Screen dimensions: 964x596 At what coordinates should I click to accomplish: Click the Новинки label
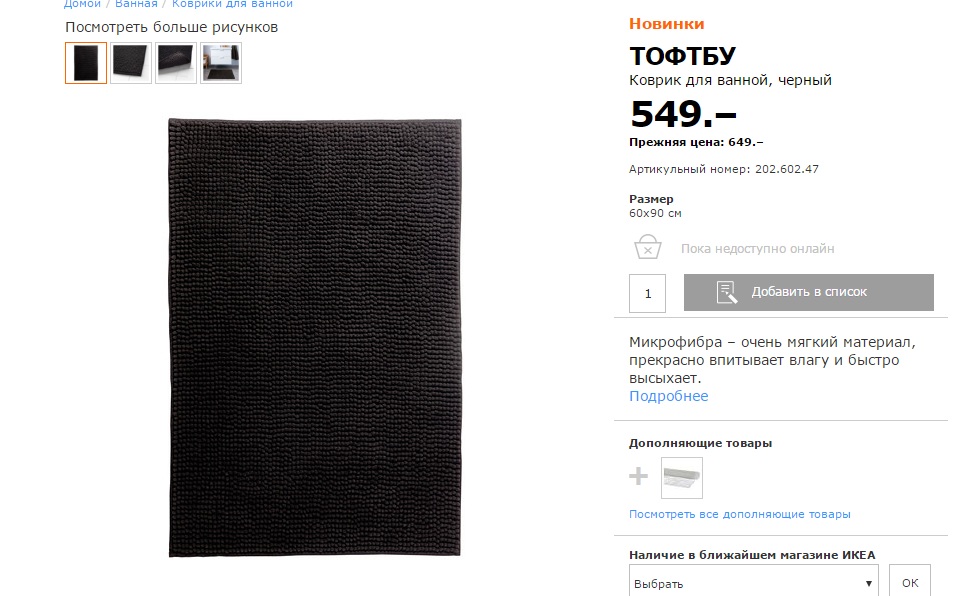point(666,24)
